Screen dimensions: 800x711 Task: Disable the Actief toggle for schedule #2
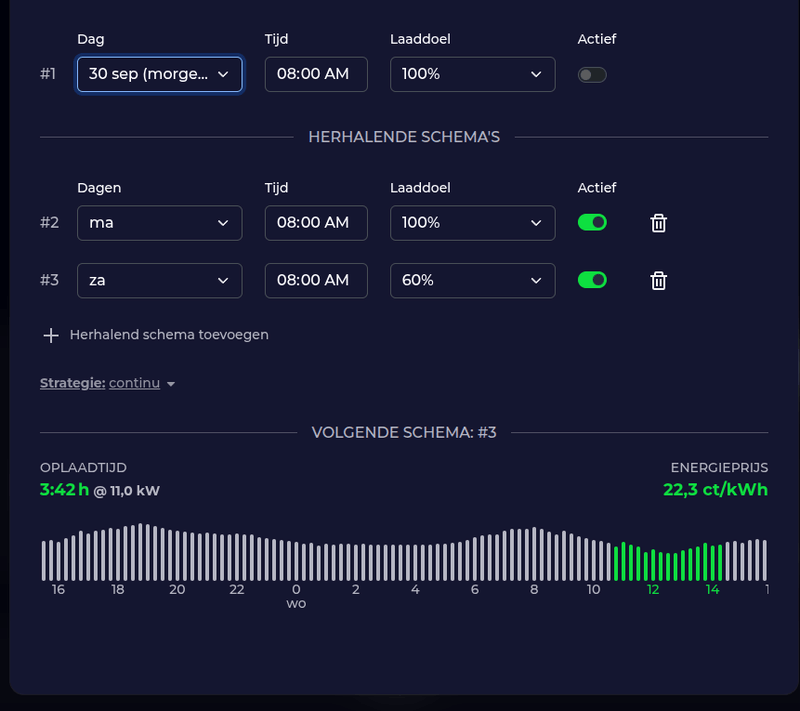[x=592, y=222]
